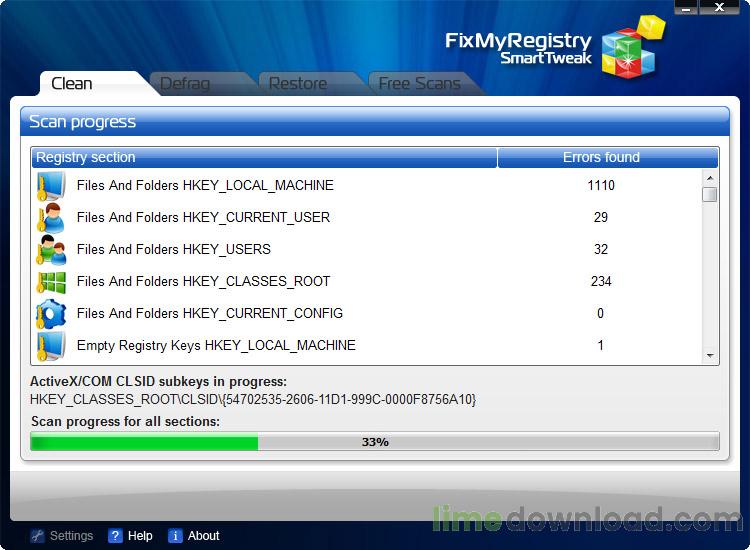Click the blue info About icon
Image resolution: width=750 pixels, height=550 pixels.
coord(175,536)
